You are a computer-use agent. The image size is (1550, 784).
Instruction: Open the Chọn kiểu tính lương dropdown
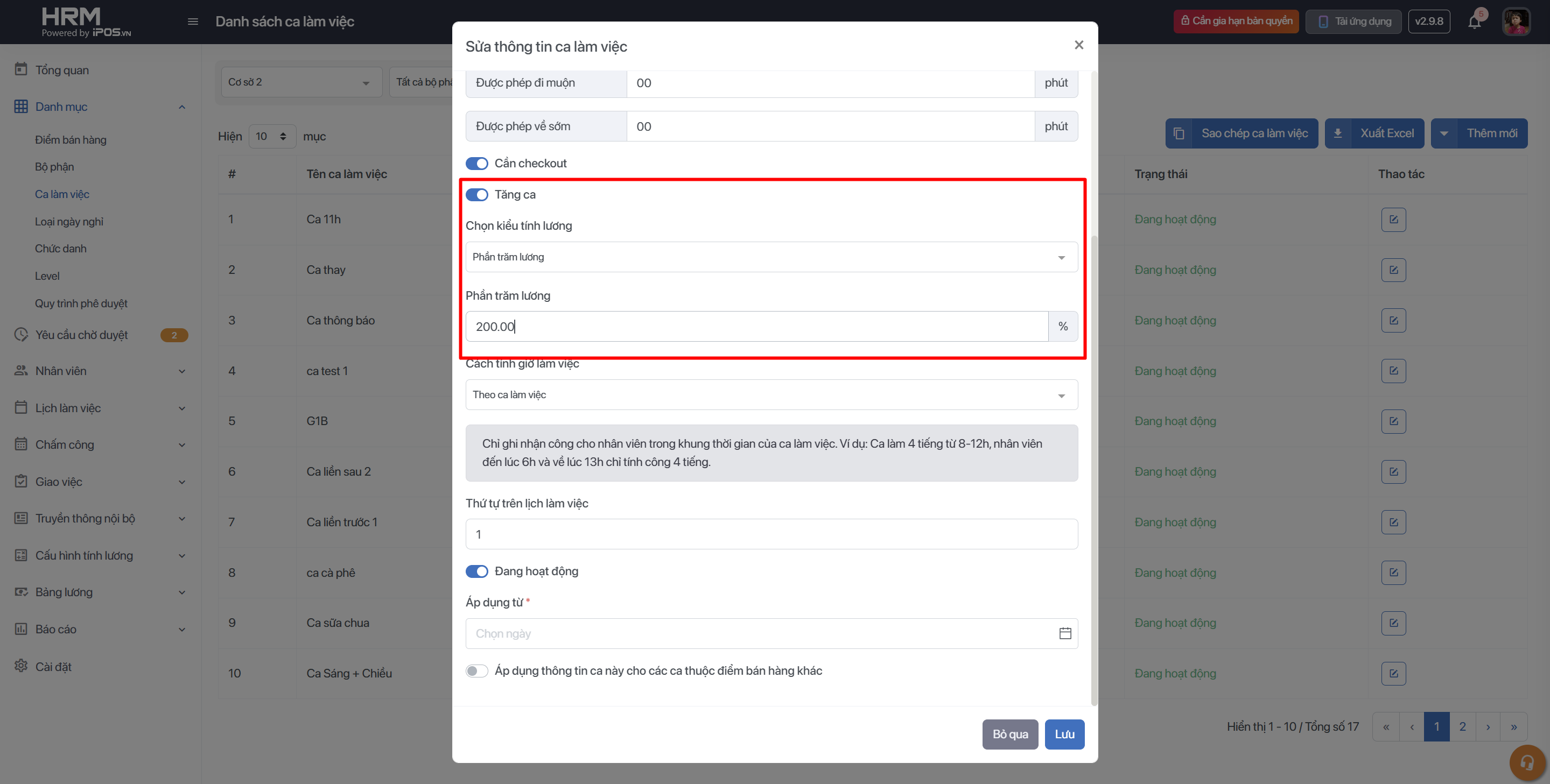[771, 257]
